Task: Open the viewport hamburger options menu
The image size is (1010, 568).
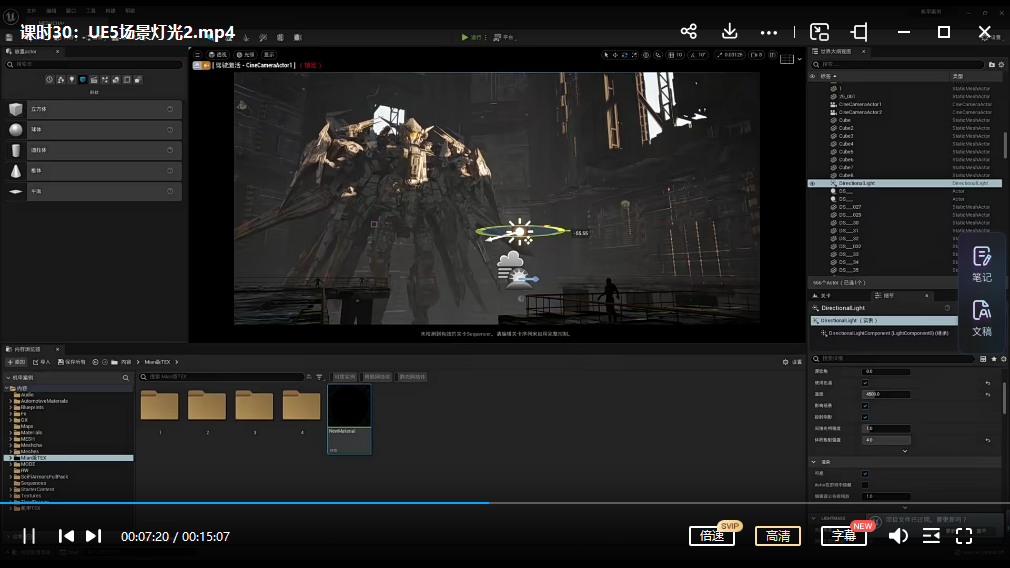Action: (198, 55)
